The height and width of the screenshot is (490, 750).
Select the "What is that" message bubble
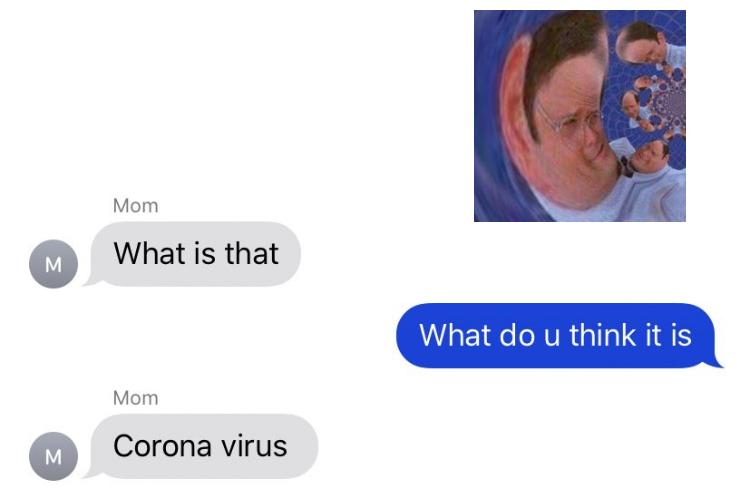193,254
